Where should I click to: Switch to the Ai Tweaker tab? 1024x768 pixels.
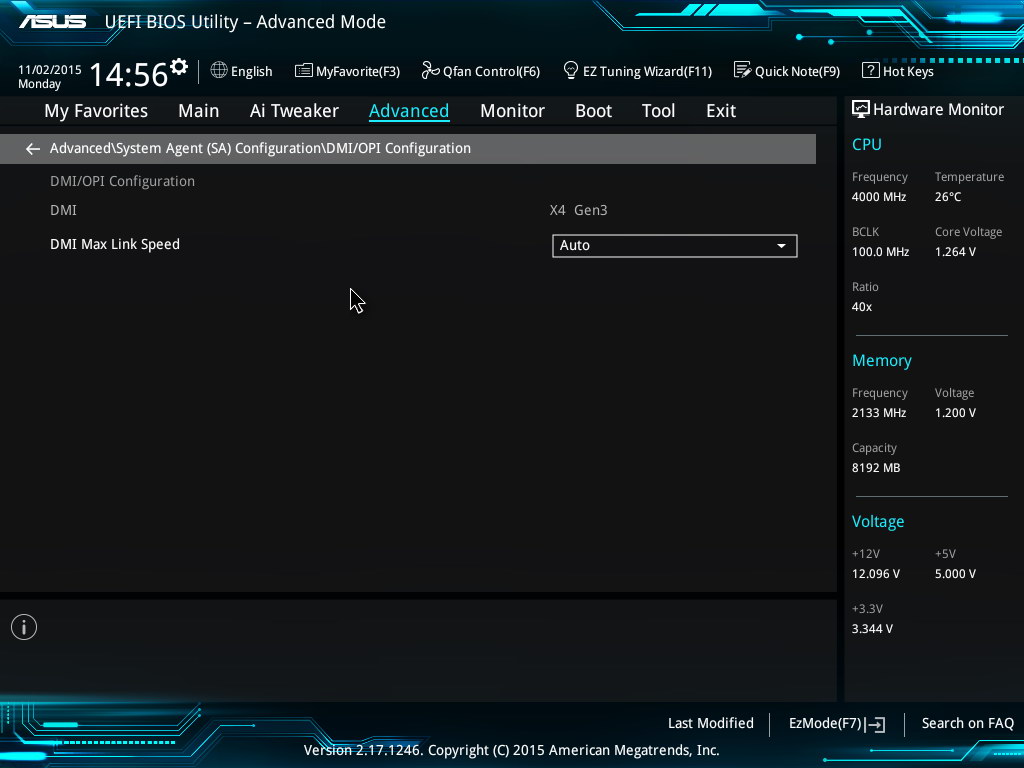pos(294,111)
